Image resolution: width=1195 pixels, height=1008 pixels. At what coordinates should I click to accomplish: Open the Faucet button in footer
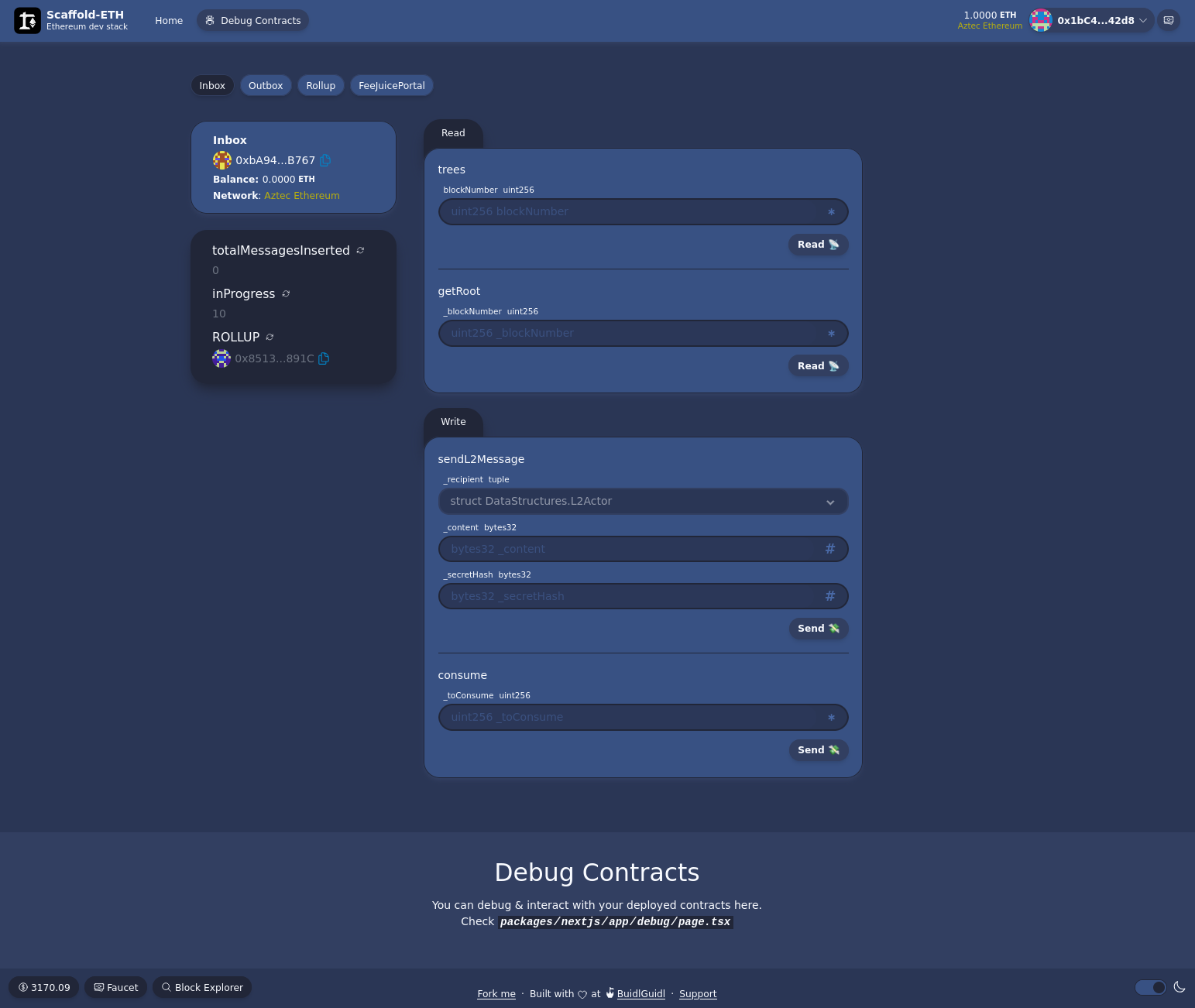116,987
